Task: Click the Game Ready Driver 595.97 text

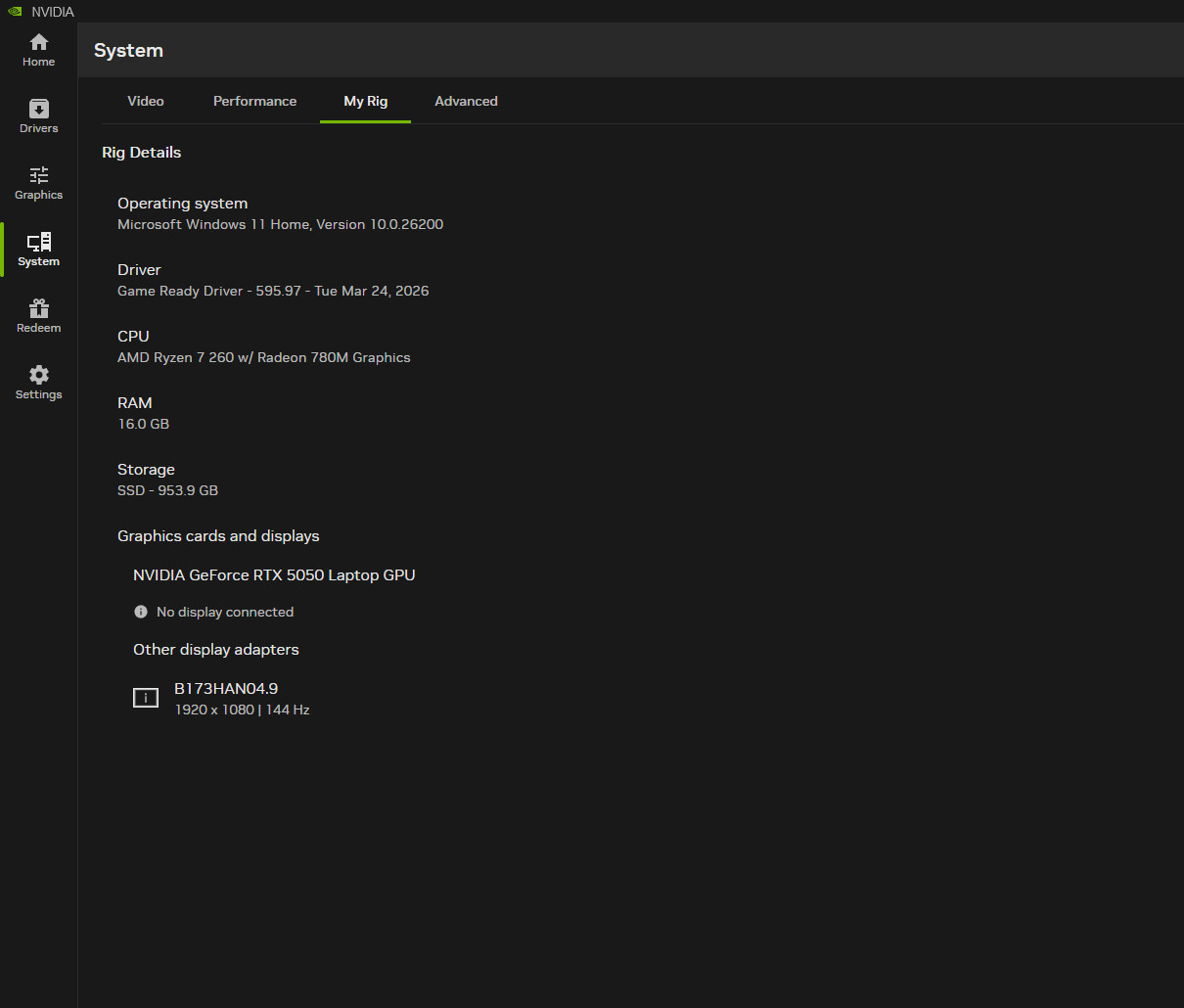Action: (273, 291)
